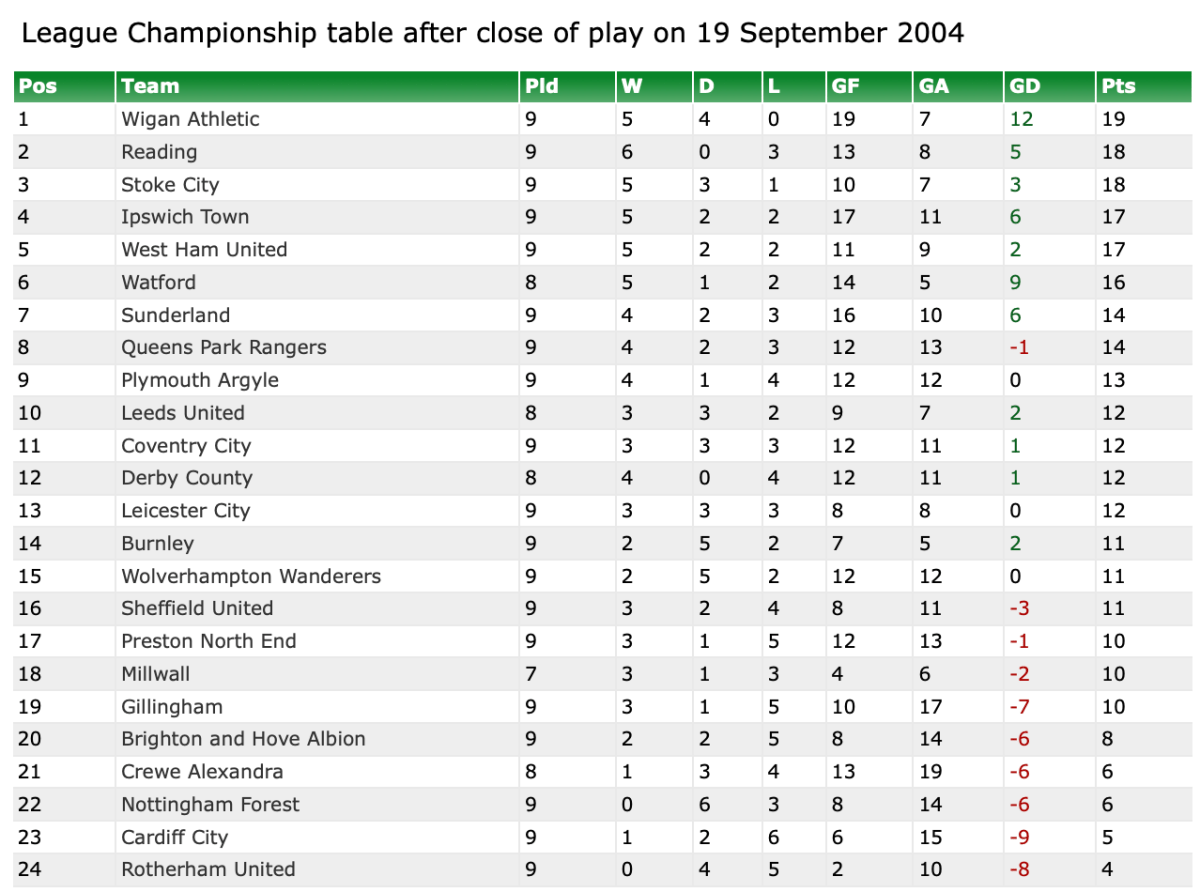
Task: Click Wigan Athletic's goal difference value 12
Action: (1021, 119)
